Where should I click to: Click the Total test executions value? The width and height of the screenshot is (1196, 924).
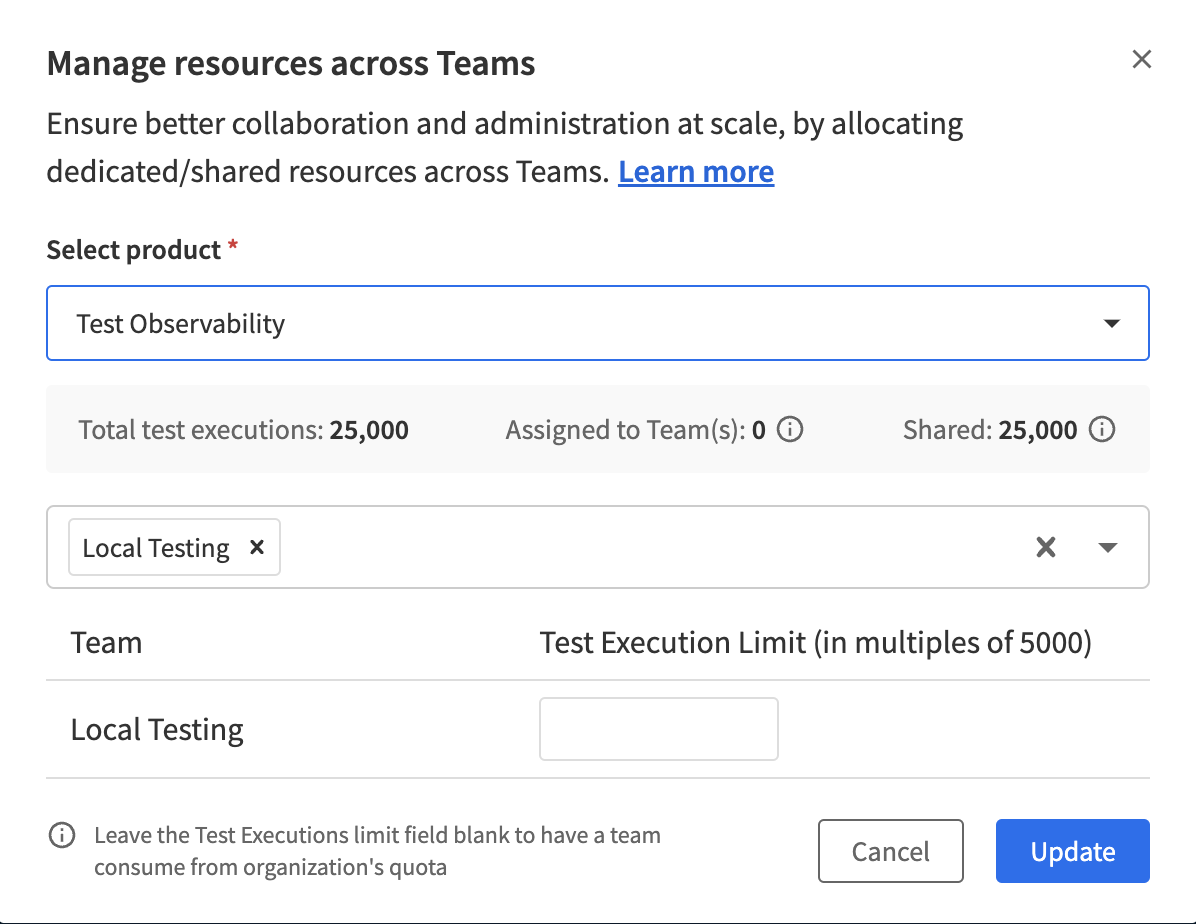tap(369, 431)
